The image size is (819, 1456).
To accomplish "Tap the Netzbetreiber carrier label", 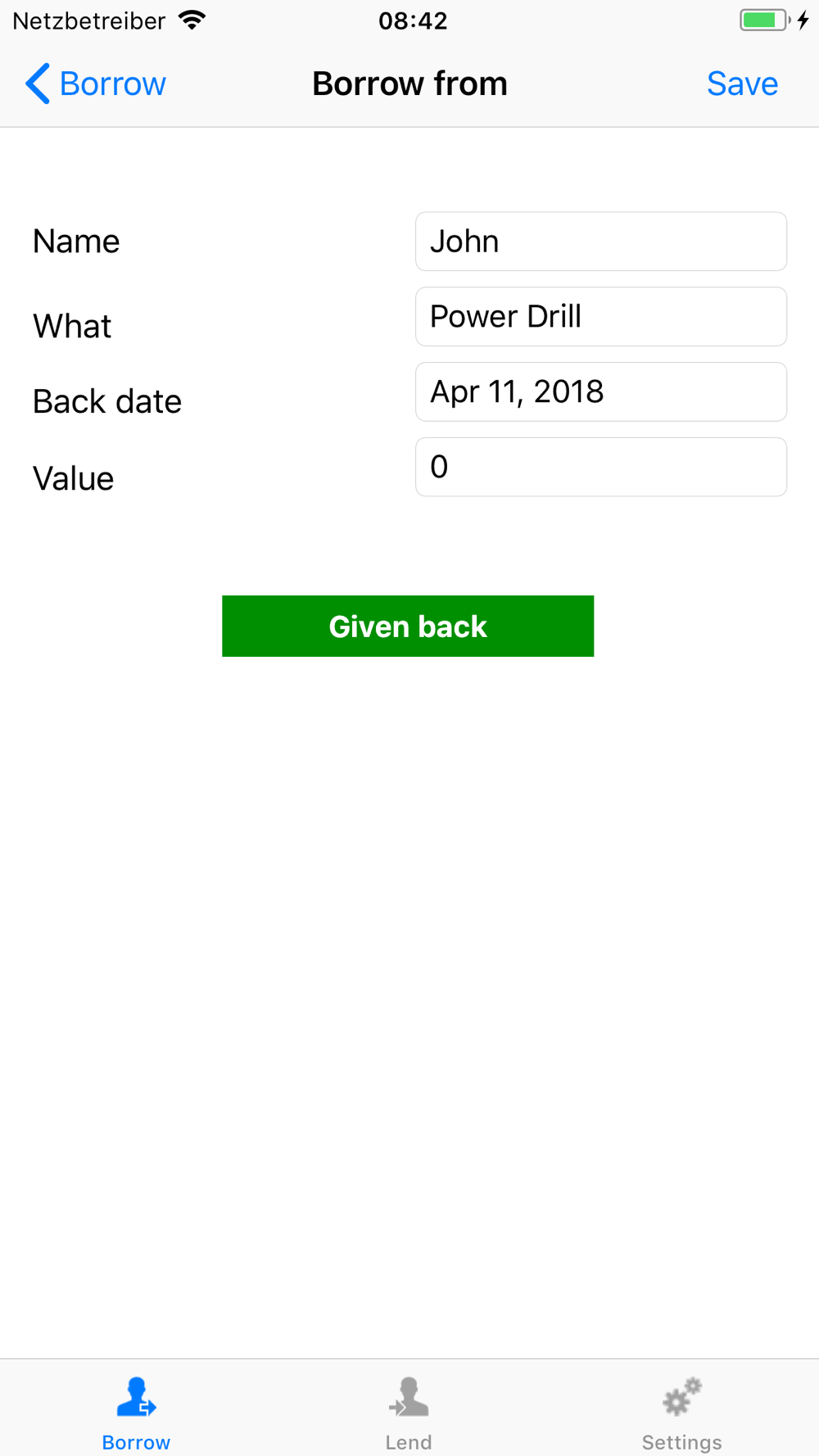I will click(x=89, y=20).
